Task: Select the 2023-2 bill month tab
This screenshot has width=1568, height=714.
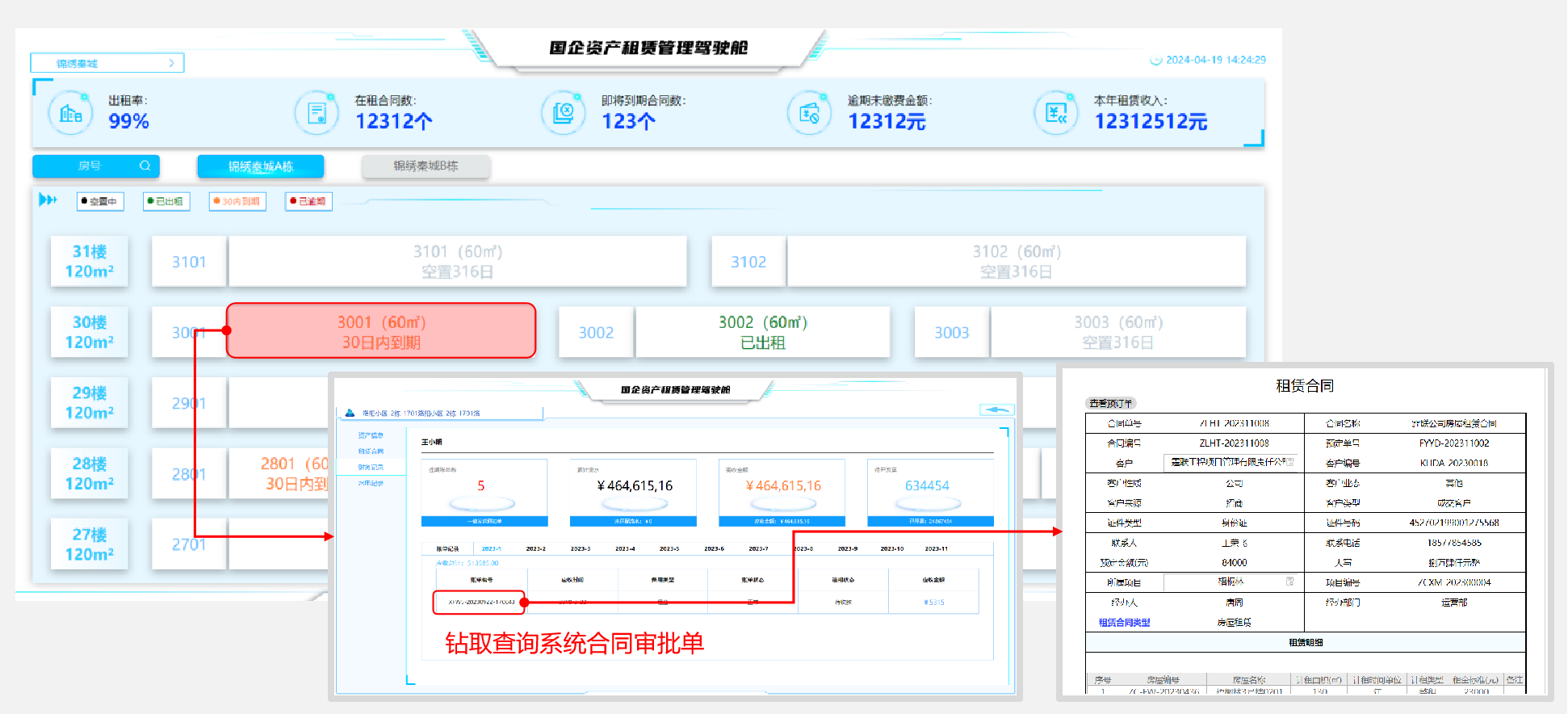Action: click(535, 548)
